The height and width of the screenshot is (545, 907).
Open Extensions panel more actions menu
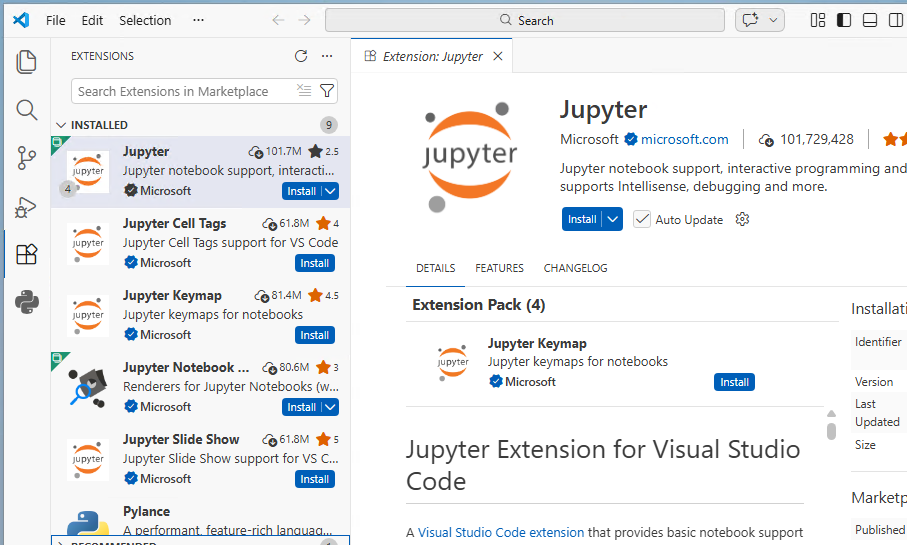pyautogui.click(x=327, y=56)
